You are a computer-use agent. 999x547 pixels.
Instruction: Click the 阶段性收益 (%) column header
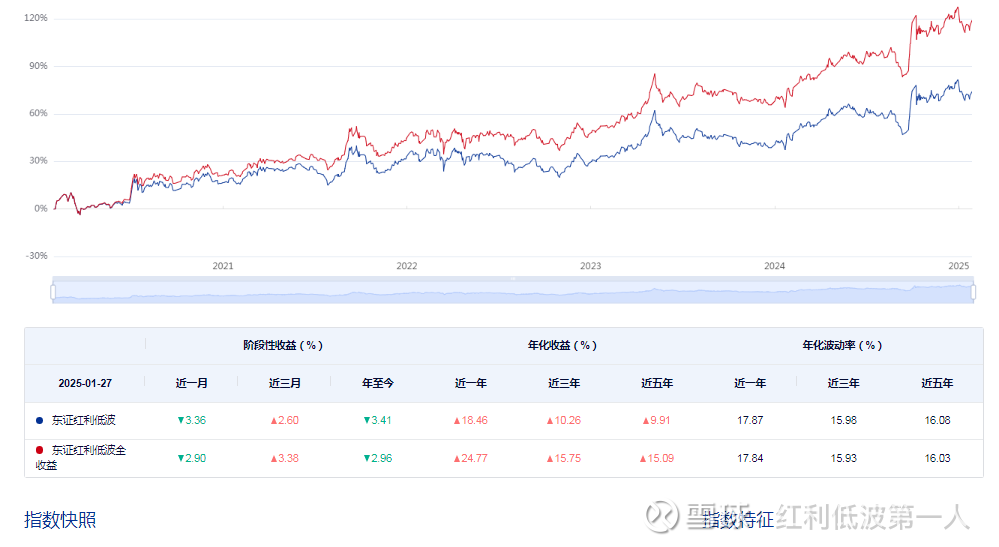[x=283, y=345]
